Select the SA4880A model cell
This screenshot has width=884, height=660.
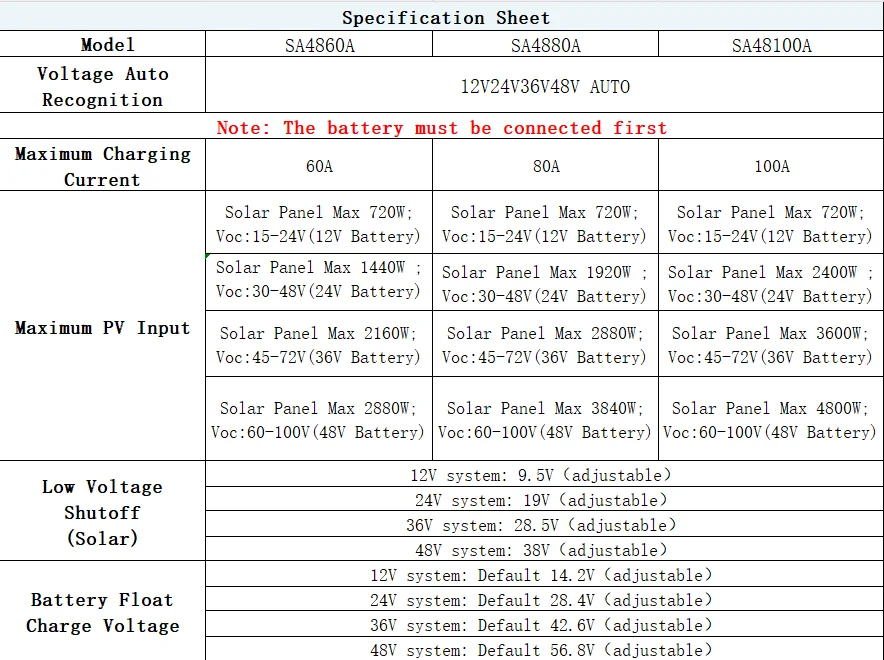tap(545, 44)
